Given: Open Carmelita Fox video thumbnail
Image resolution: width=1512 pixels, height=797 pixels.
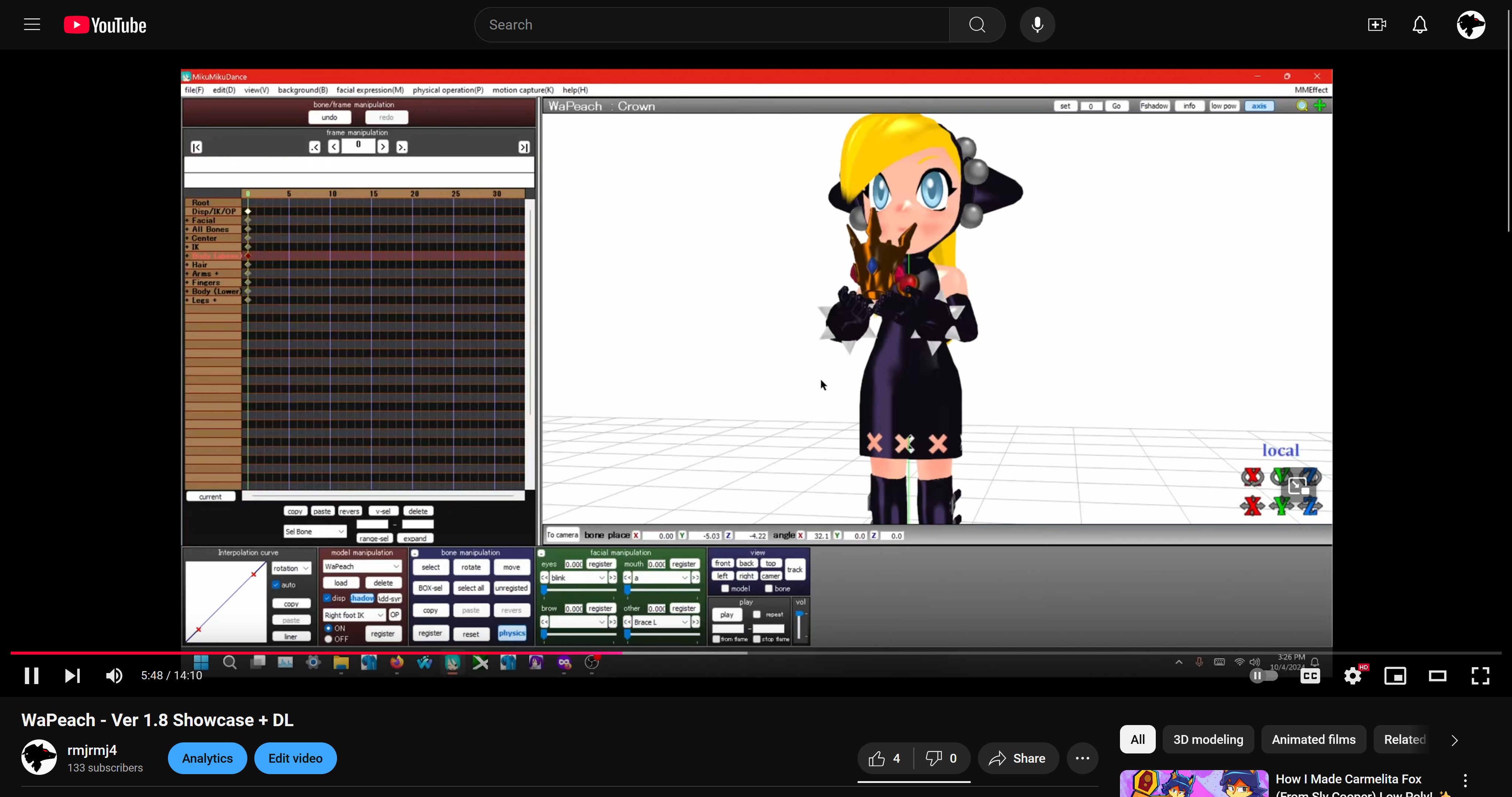Looking at the screenshot, I should click(x=1194, y=783).
